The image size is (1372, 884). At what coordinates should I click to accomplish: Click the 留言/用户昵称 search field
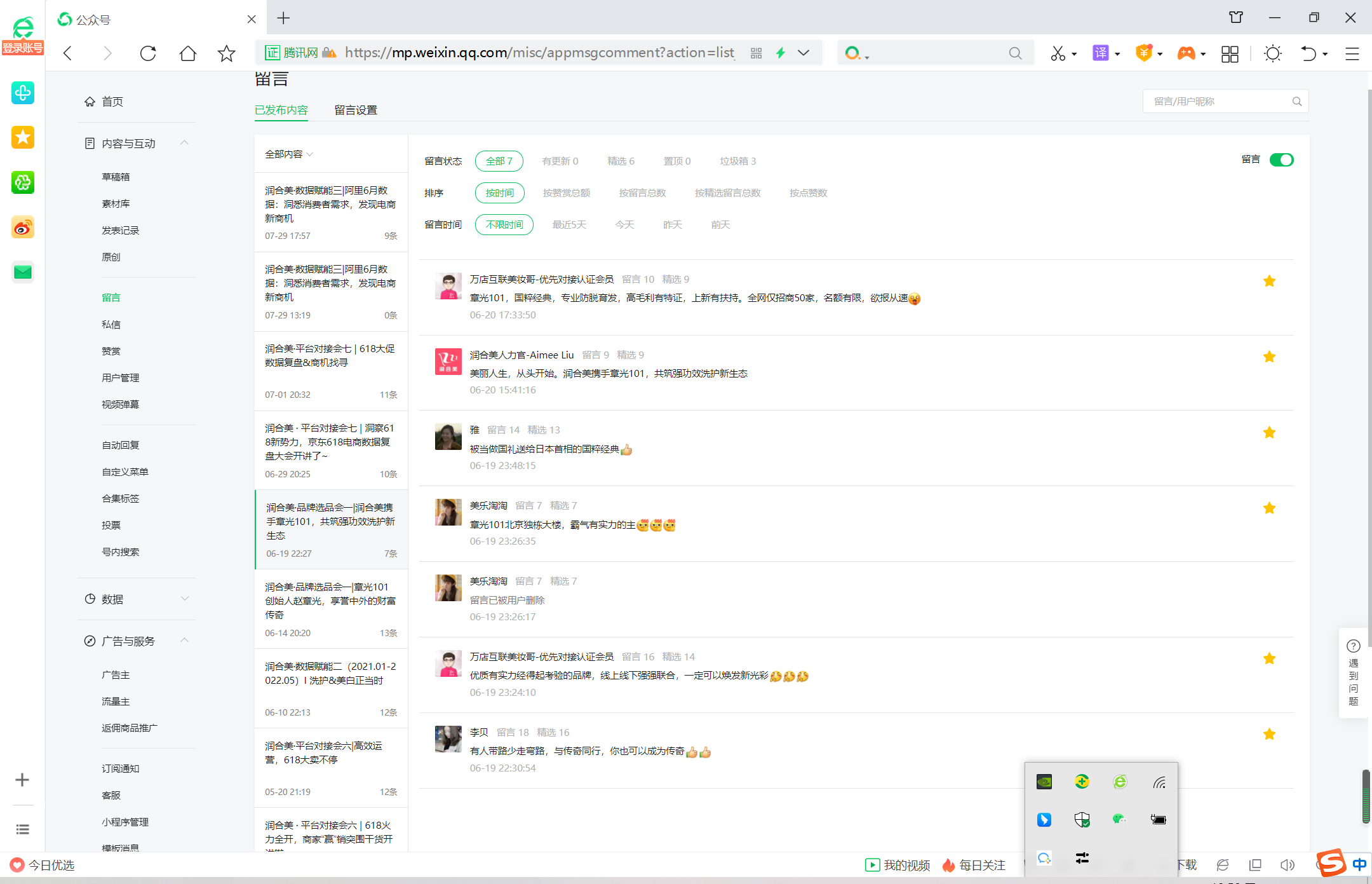pos(1220,102)
